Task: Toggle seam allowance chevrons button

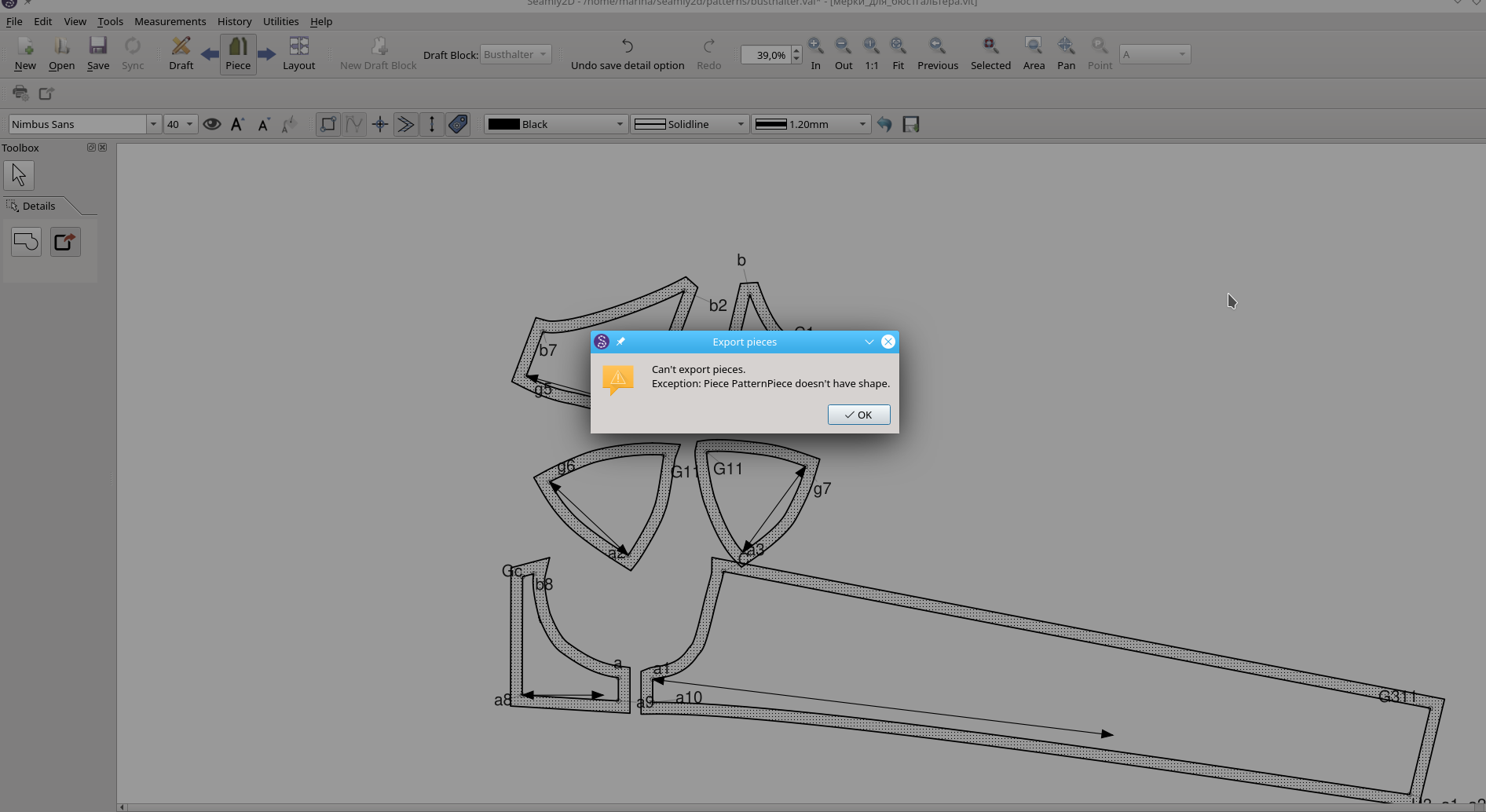Action: click(405, 124)
